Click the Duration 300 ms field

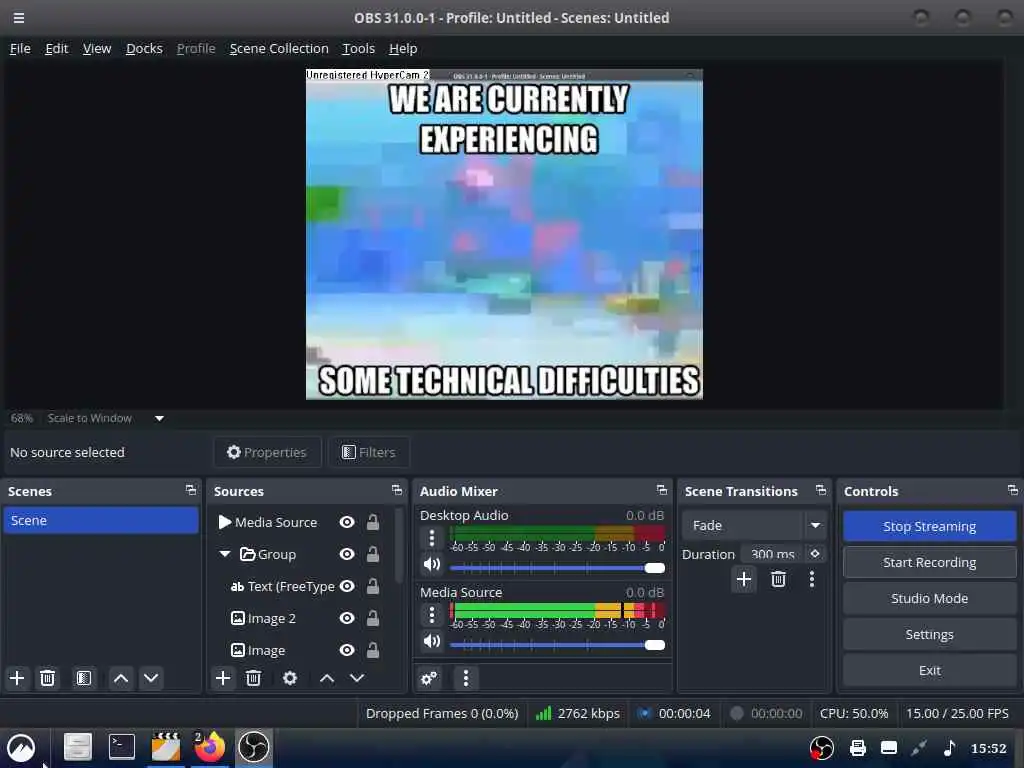773,554
